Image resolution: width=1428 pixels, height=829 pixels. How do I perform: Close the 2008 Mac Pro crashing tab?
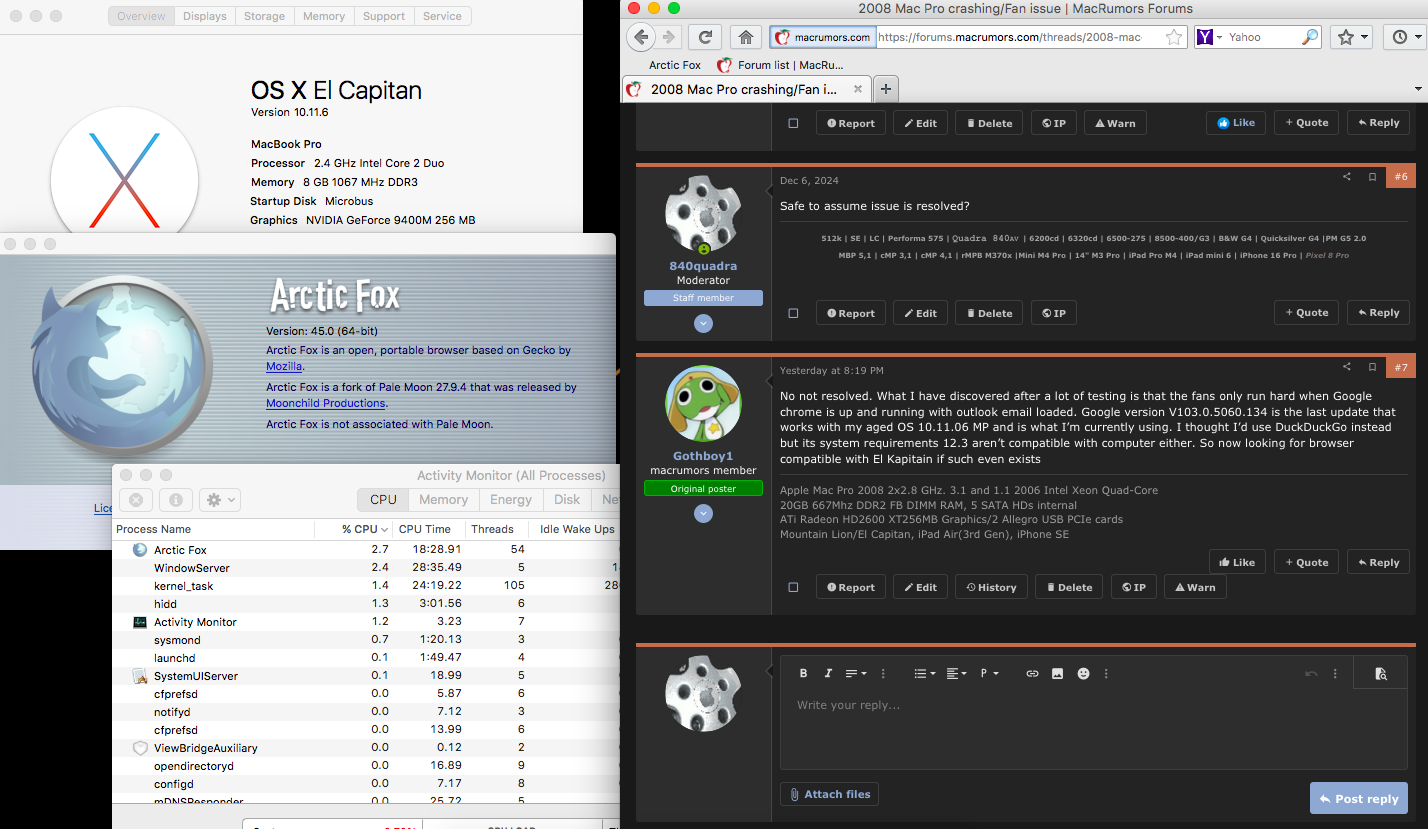pos(857,89)
